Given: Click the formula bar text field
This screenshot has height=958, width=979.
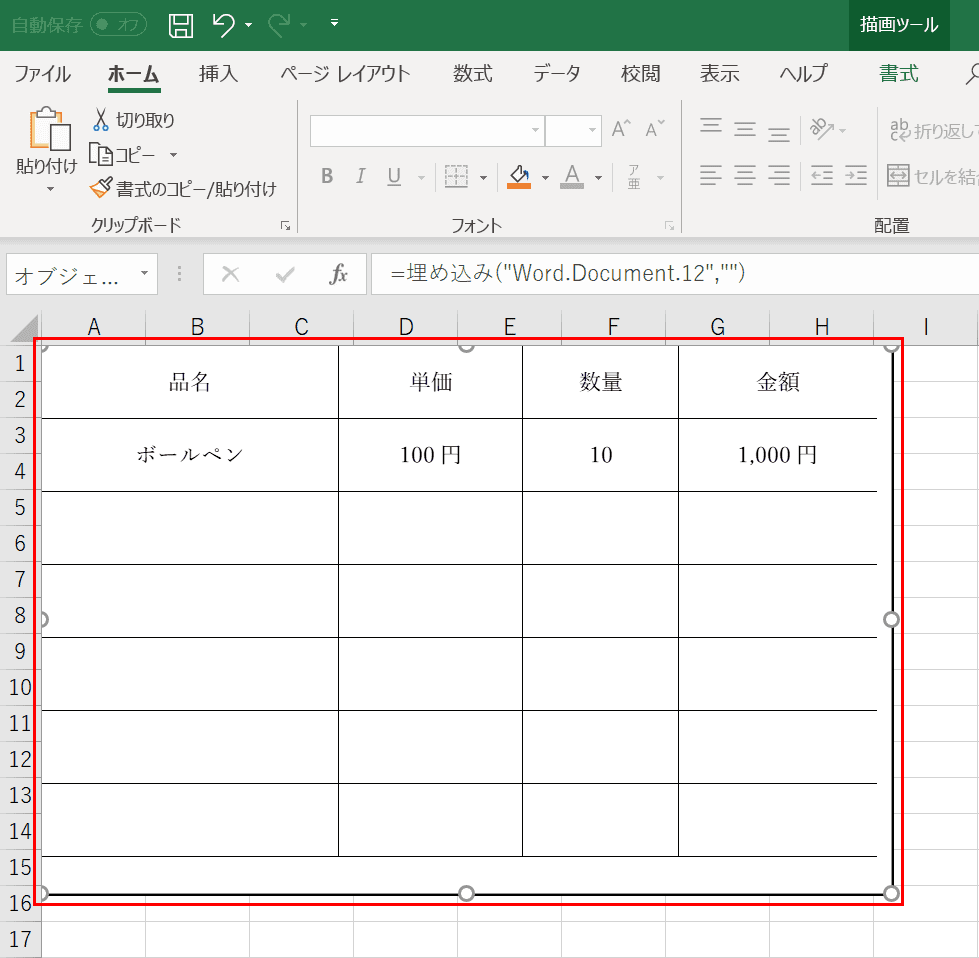Looking at the screenshot, I should 675,274.
